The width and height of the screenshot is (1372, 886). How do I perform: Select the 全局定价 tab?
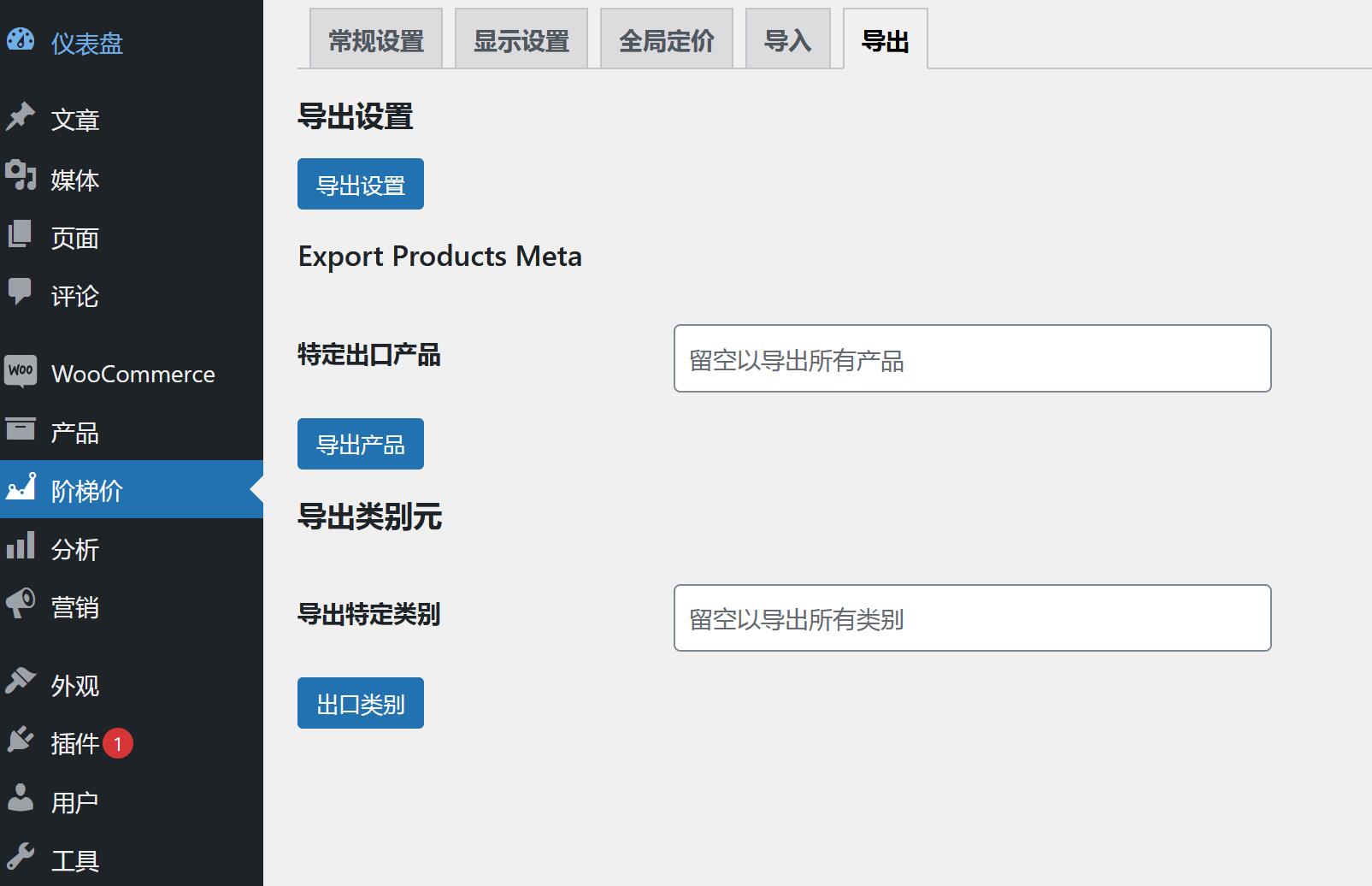click(x=667, y=40)
